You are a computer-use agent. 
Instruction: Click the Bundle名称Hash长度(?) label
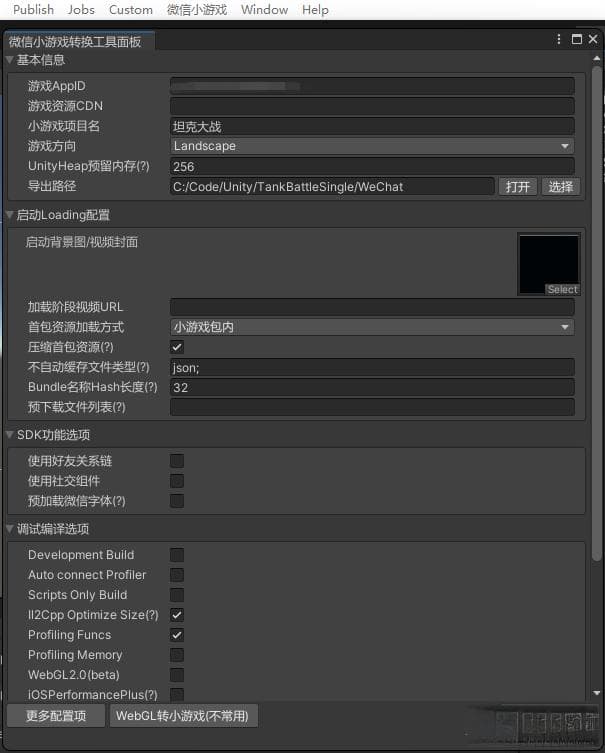93,387
